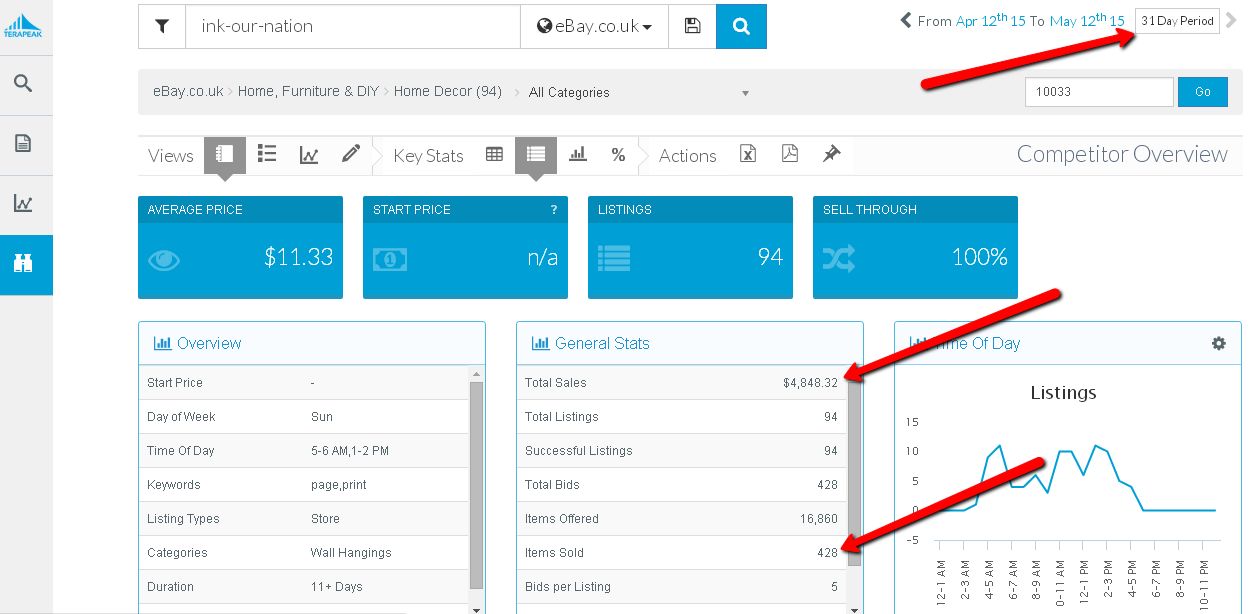This screenshot has height=614, width=1258.
Task: Click the Listings chart title
Action: tap(1063, 393)
